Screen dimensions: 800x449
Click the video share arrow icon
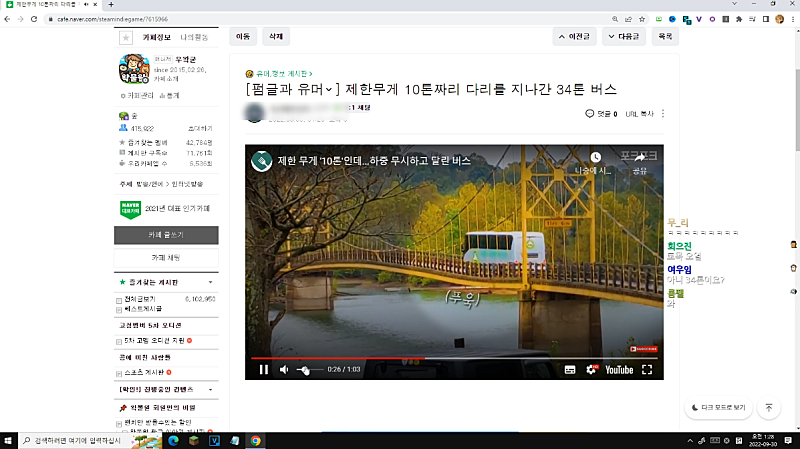(640, 158)
